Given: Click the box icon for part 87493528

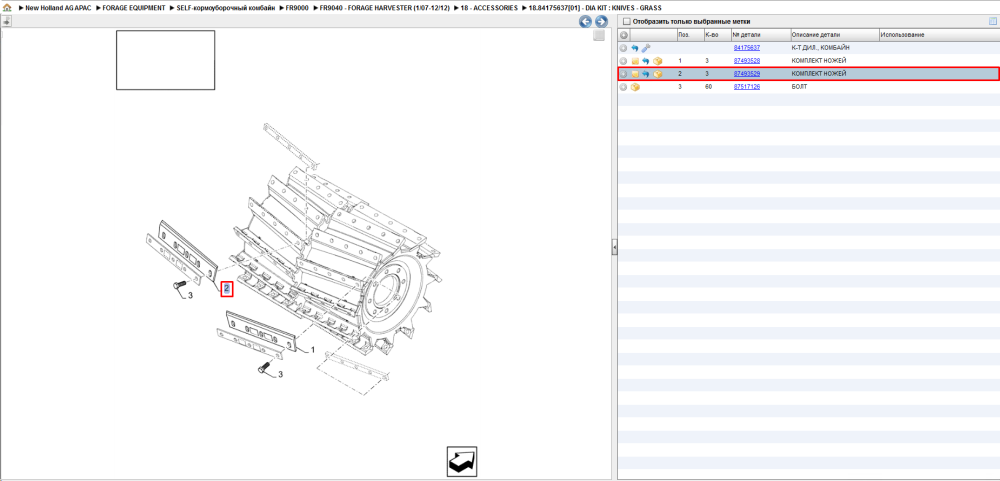Looking at the screenshot, I should pyautogui.click(x=658, y=61).
